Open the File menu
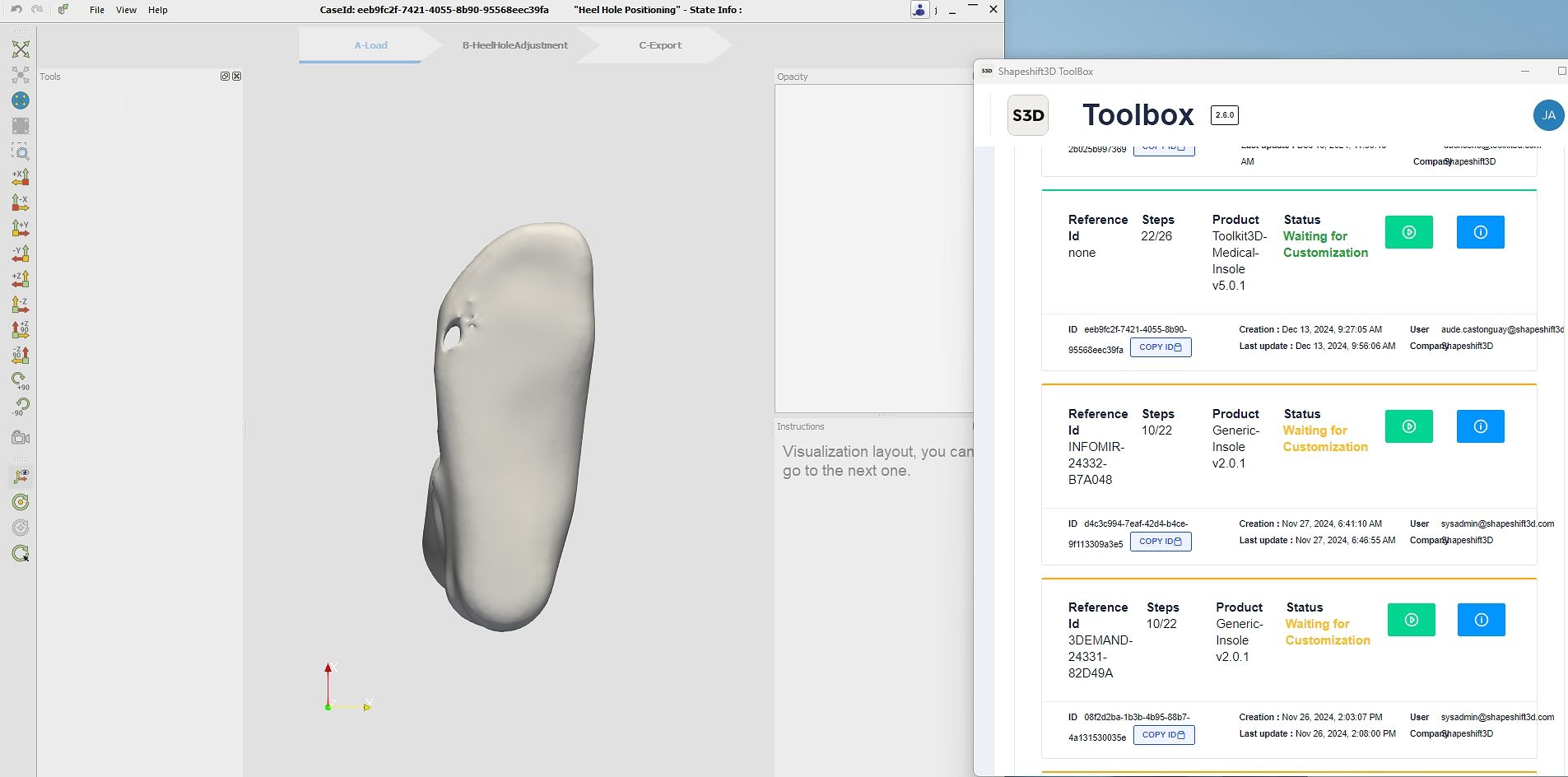This screenshot has height=777, width=1568. (x=97, y=10)
